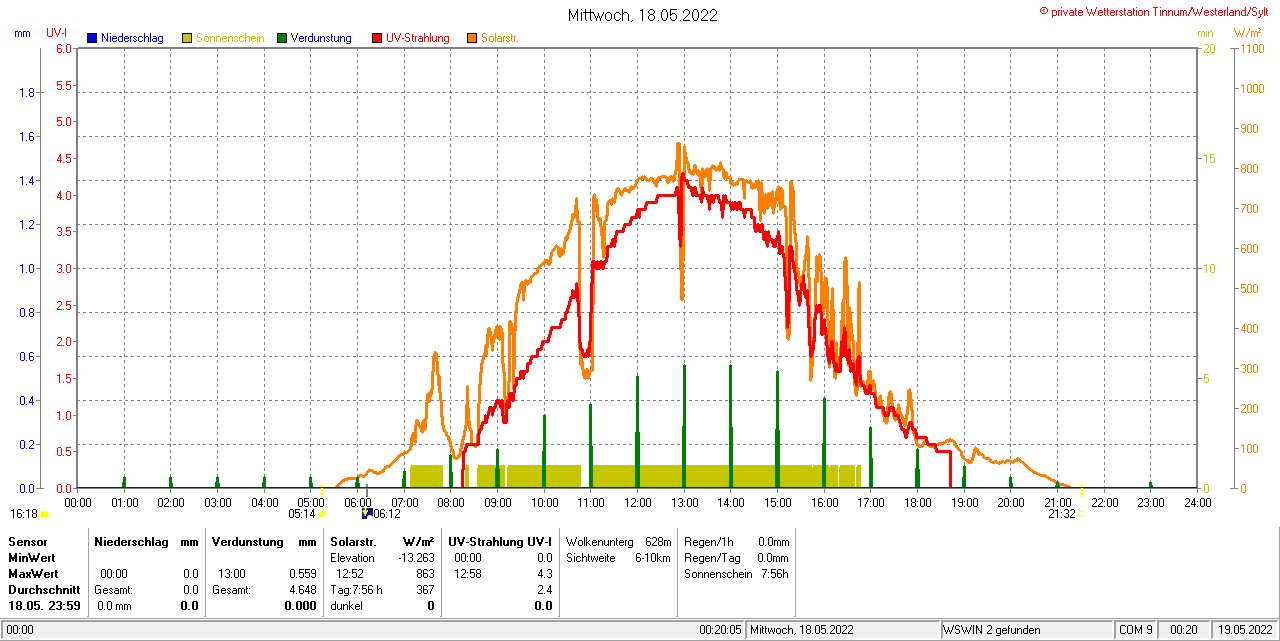This screenshot has width=1280, height=641.
Task: Click the Sensor column header
Action: [27, 541]
